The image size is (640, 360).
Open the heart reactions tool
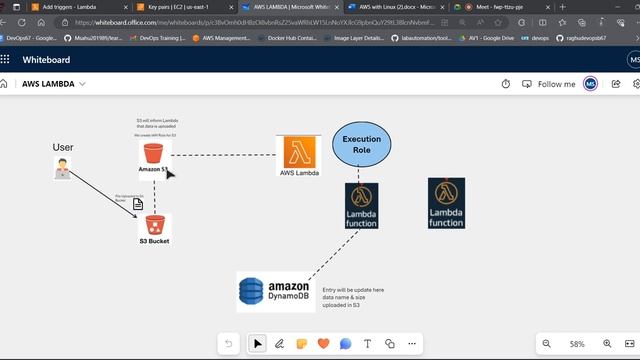click(323, 344)
